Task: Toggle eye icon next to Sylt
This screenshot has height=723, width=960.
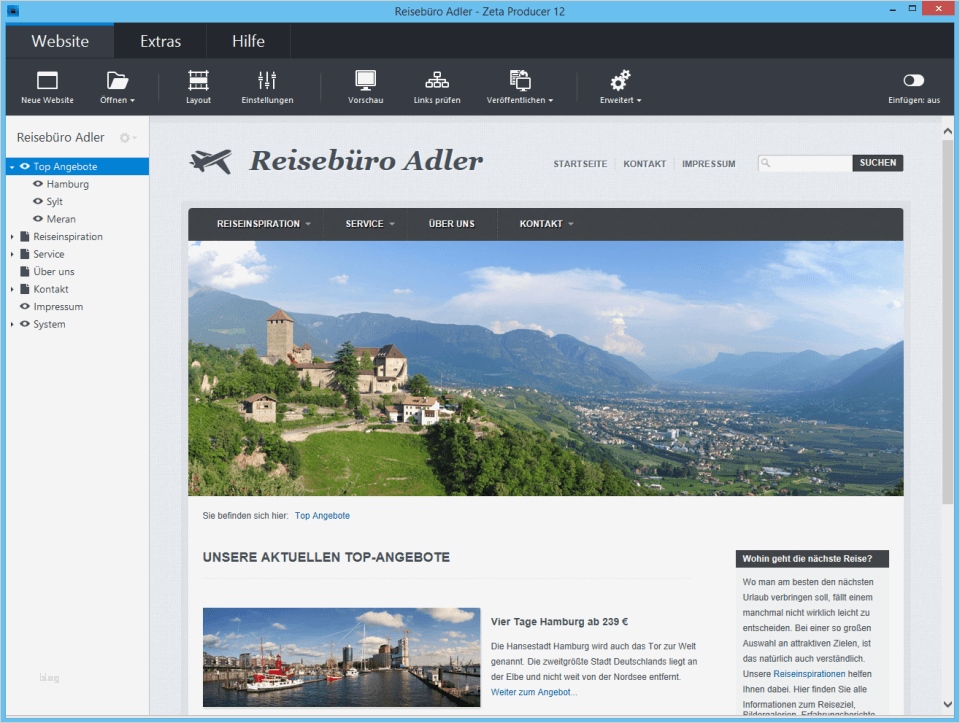Action: click(x=38, y=201)
